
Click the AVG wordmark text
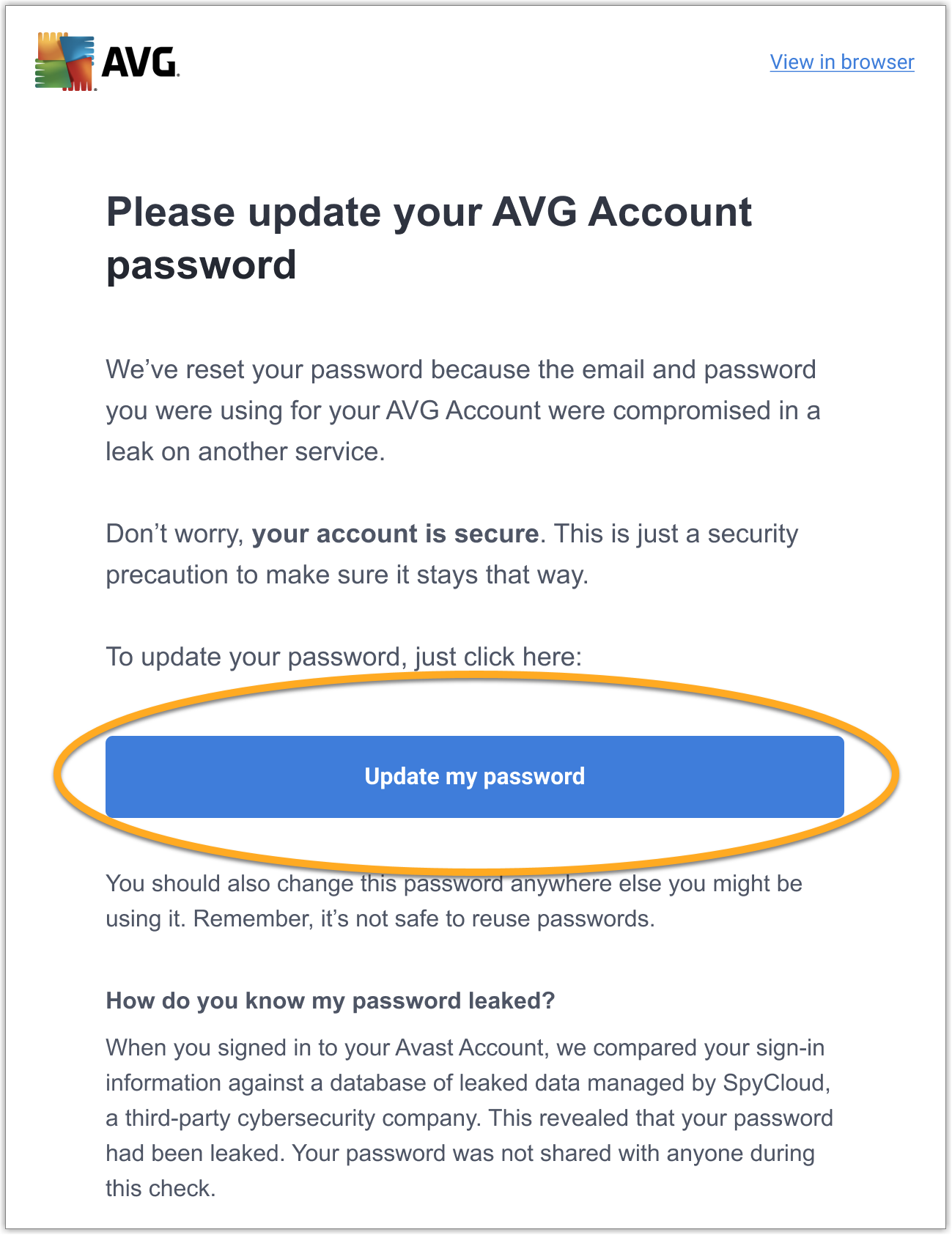pos(139,63)
